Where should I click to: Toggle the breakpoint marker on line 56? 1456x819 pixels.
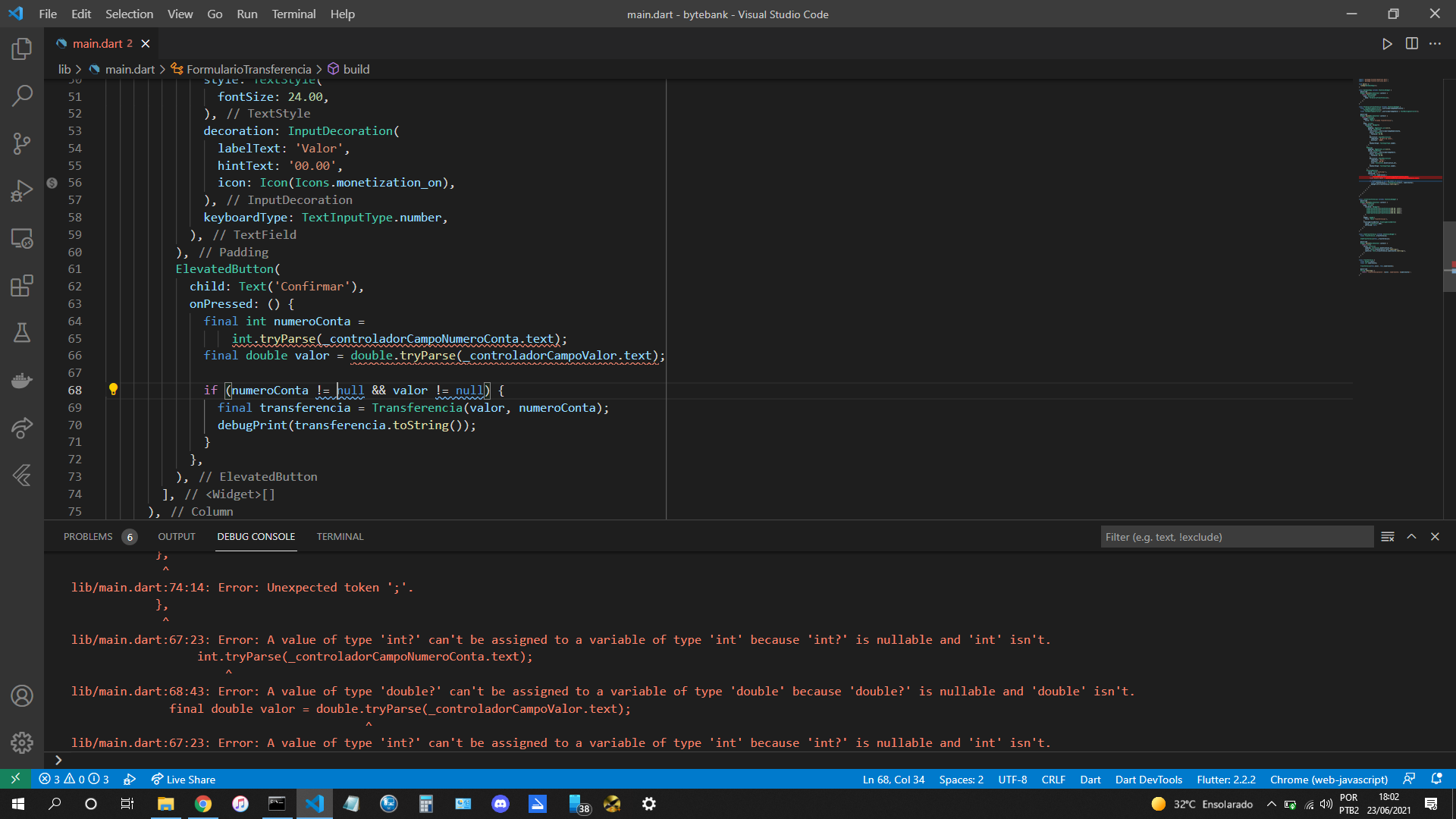52,183
